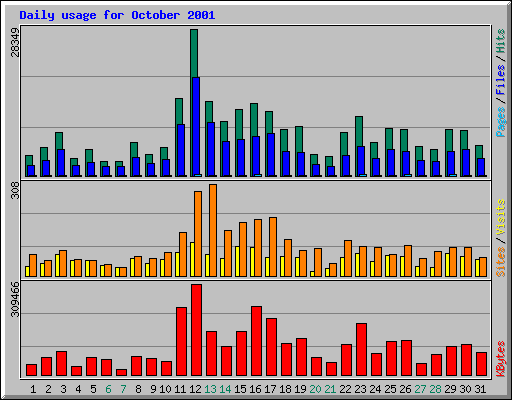Click the day 3 axis label
Screen dimensions: 512x400
[x=63, y=389]
